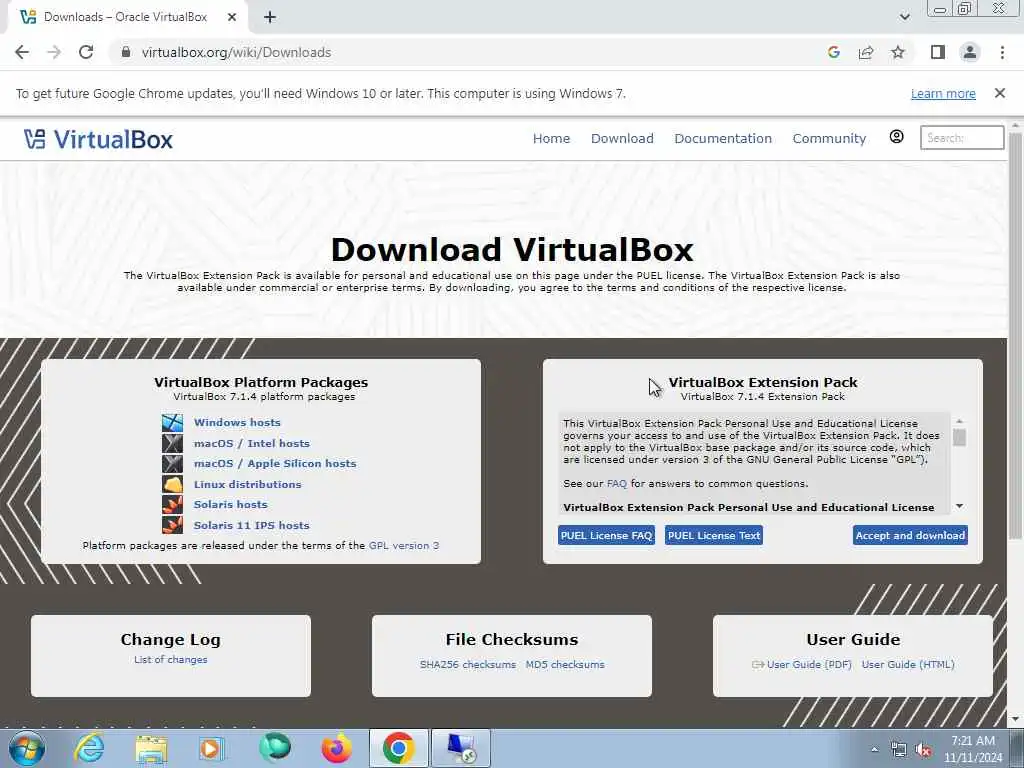1024x768 pixels.
Task: Click the license box scroll-up arrow
Action: click(959, 421)
